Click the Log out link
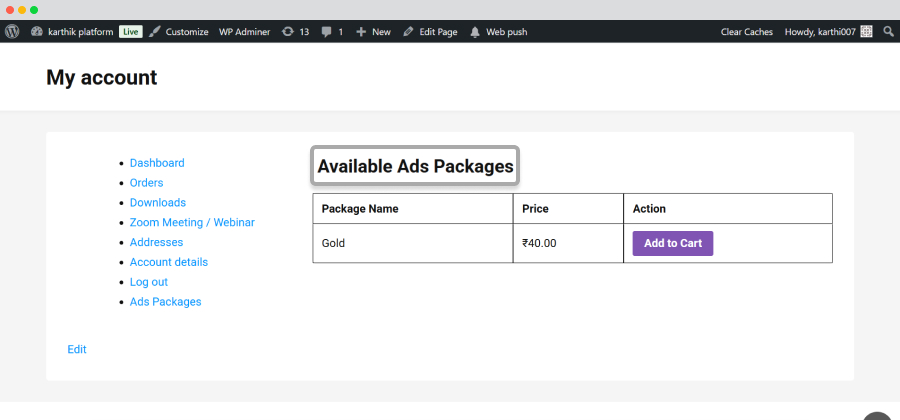 pyautogui.click(x=149, y=282)
